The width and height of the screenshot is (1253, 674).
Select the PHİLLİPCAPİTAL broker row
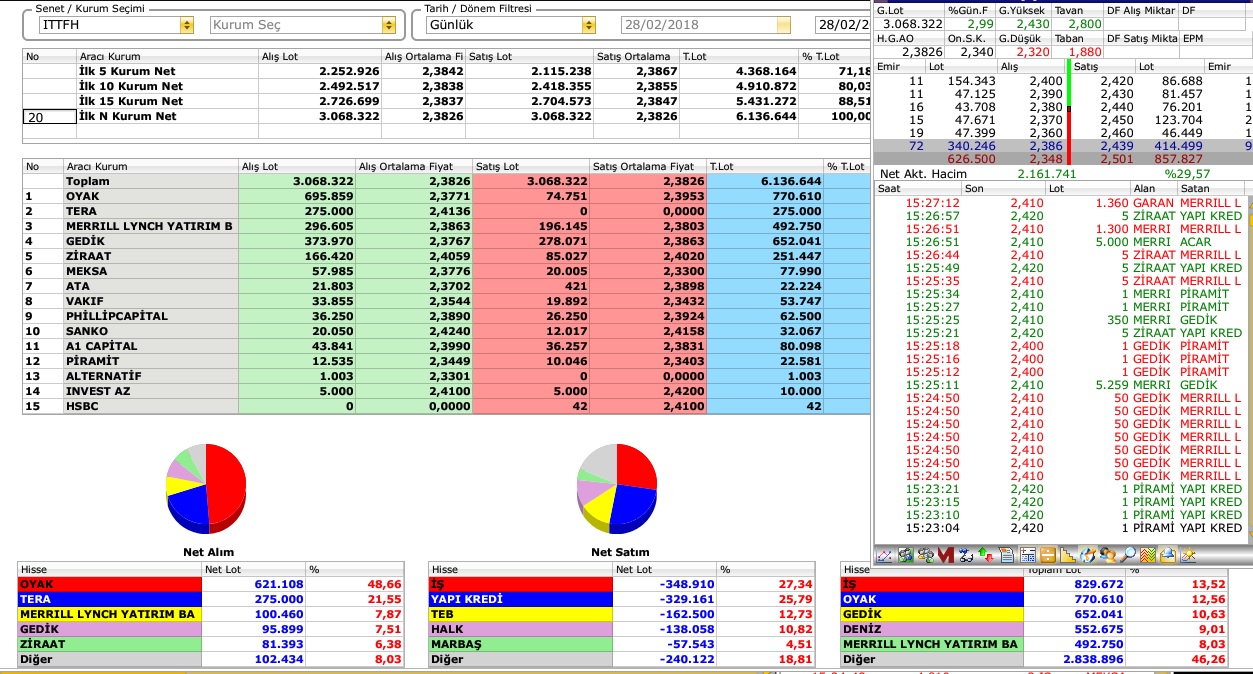(446, 316)
